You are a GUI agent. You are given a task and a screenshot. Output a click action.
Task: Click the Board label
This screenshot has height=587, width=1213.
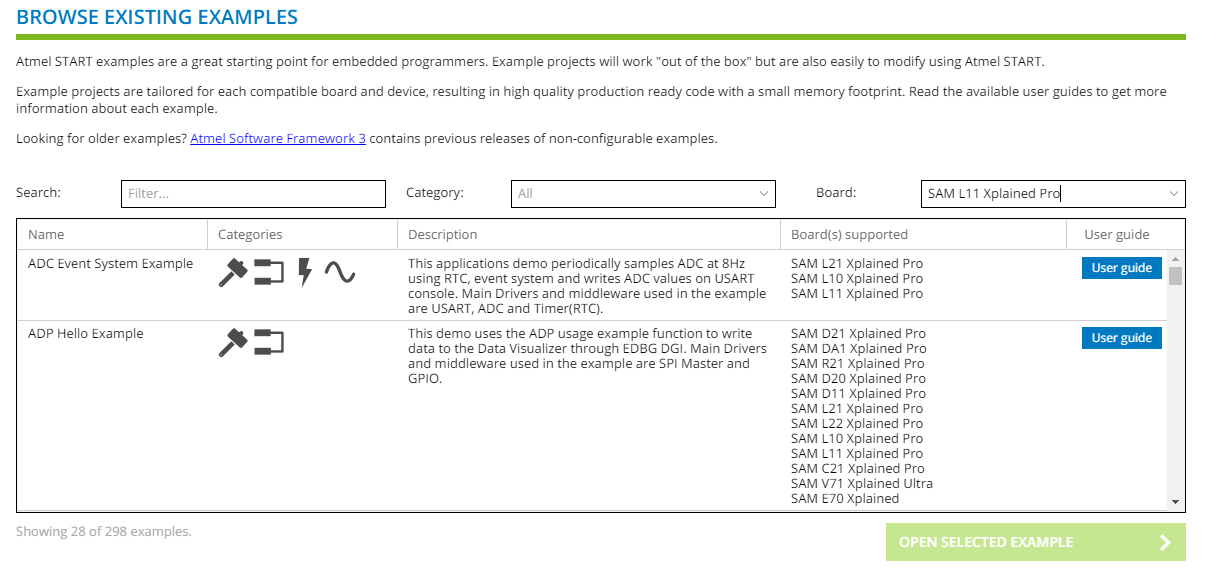click(836, 193)
